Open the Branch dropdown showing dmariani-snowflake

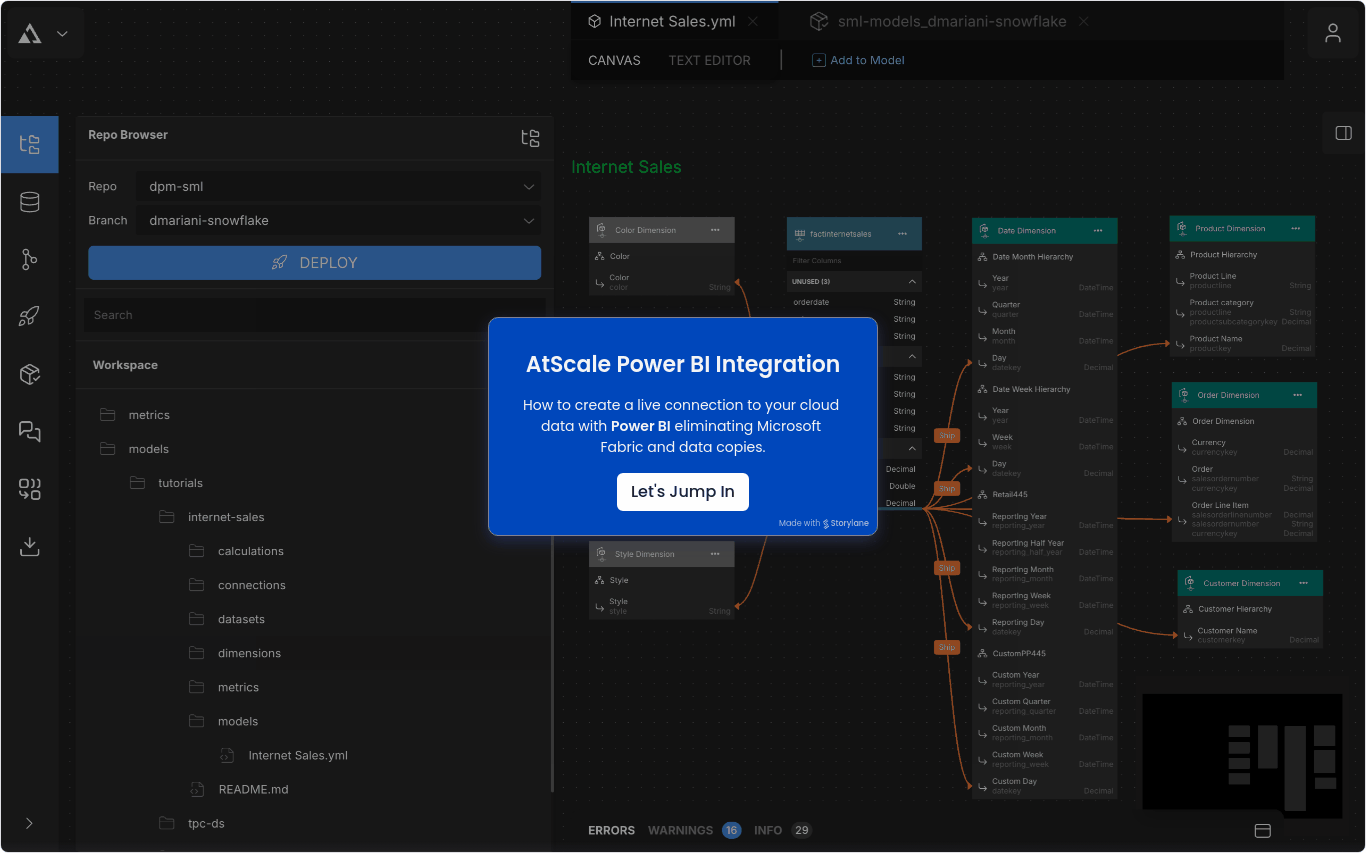click(338, 220)
